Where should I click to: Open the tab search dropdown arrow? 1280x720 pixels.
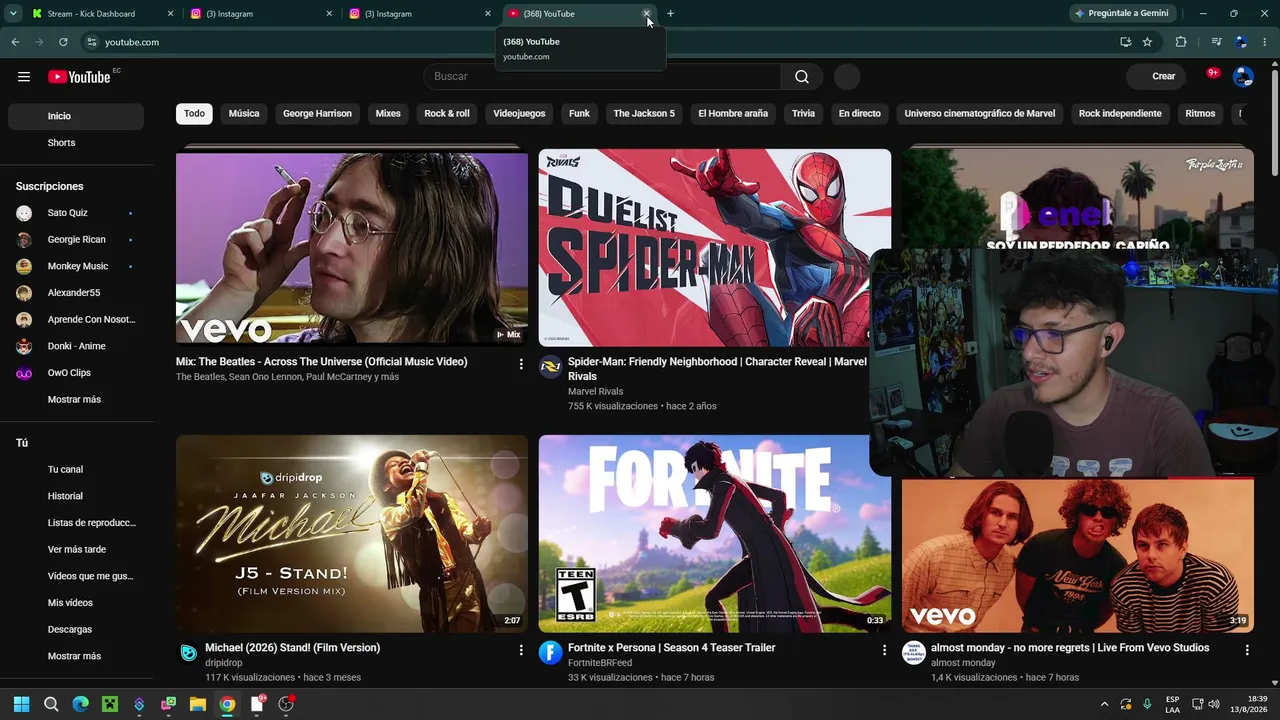click(x=13, y=14)
